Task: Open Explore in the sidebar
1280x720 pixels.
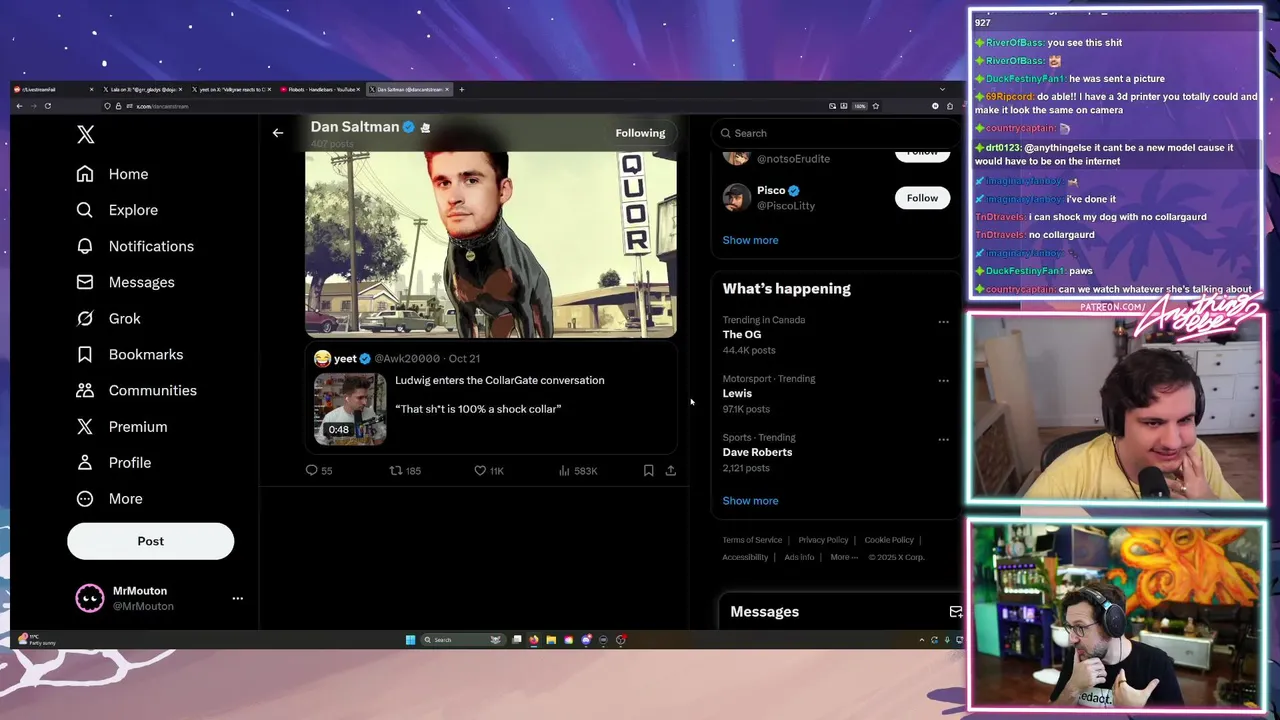Action: [x=117, y=210]
